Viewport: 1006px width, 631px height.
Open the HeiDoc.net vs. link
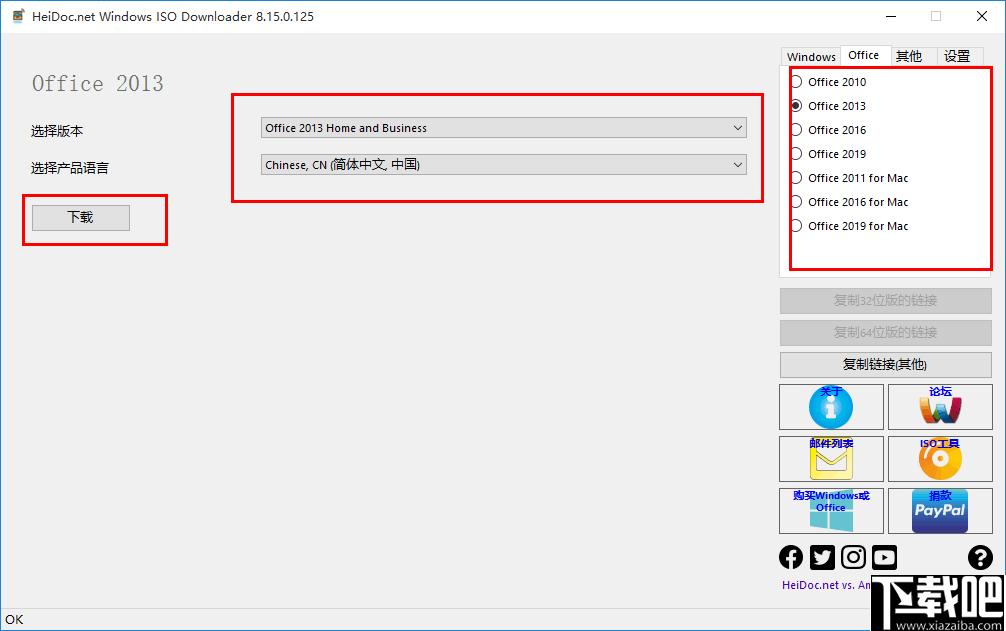click(x=826, y=585)
